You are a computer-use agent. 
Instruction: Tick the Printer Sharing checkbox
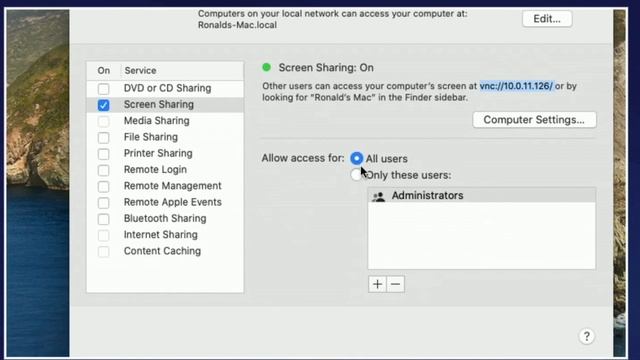[104, 154]
